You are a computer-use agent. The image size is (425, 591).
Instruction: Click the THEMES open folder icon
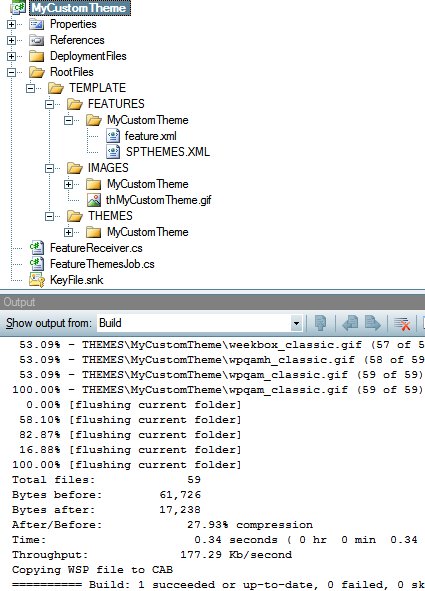(x=75, y=216)
